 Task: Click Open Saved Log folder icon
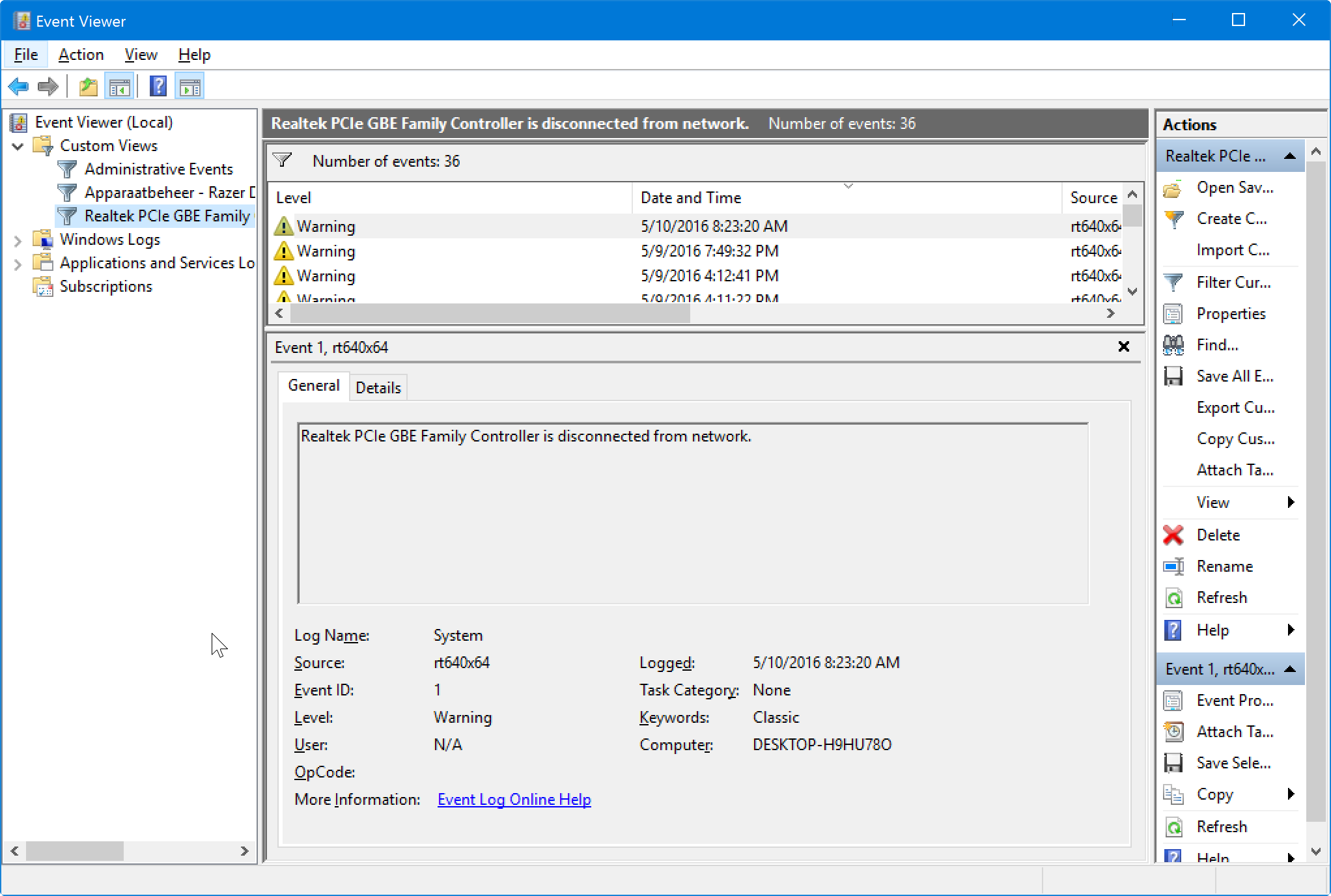1173,188
